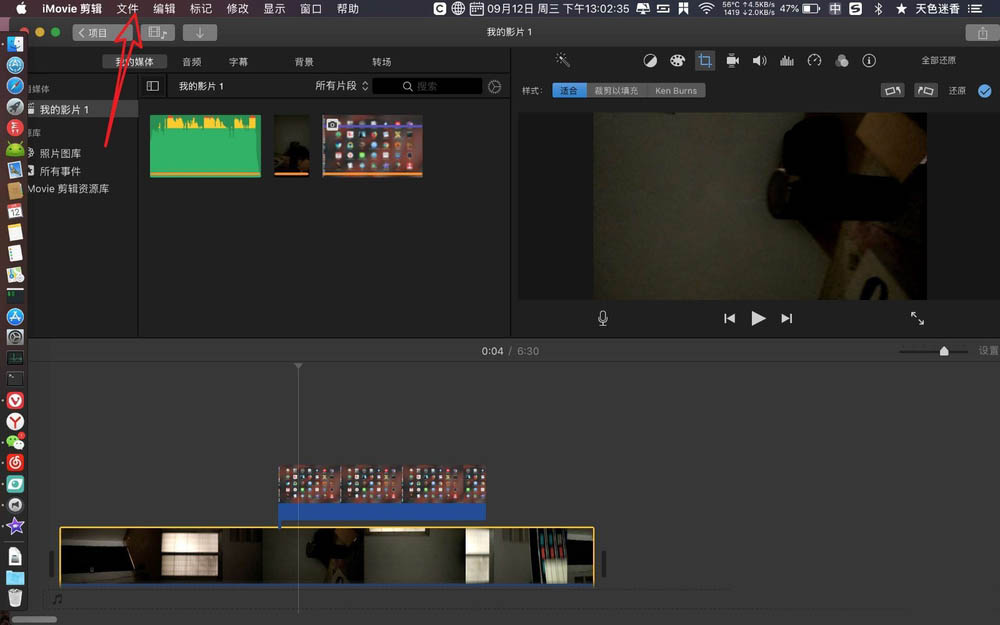
Task: Open noise reduction and equalizer tool
Action: pyautogui.click(x=787, y=61)
